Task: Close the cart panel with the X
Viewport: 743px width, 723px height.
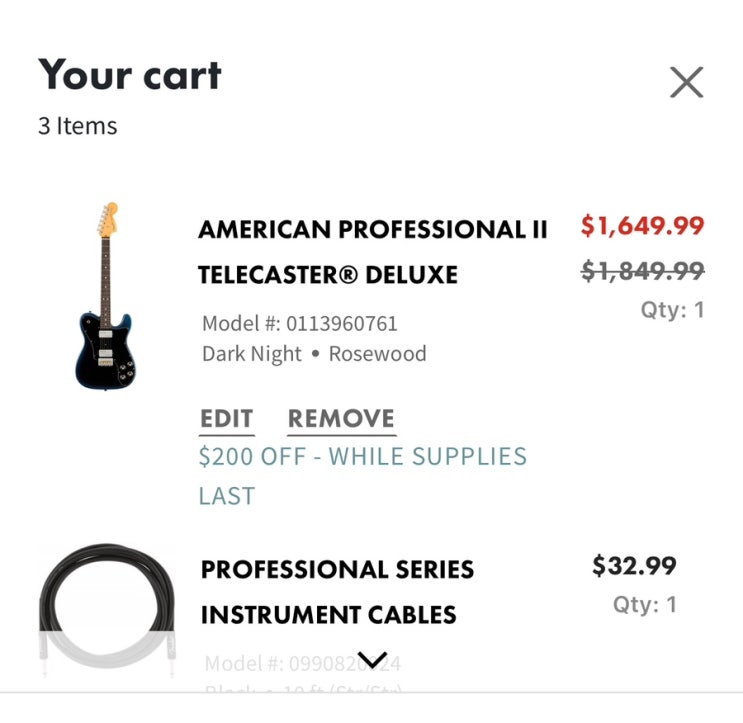Action: point(686,82)
